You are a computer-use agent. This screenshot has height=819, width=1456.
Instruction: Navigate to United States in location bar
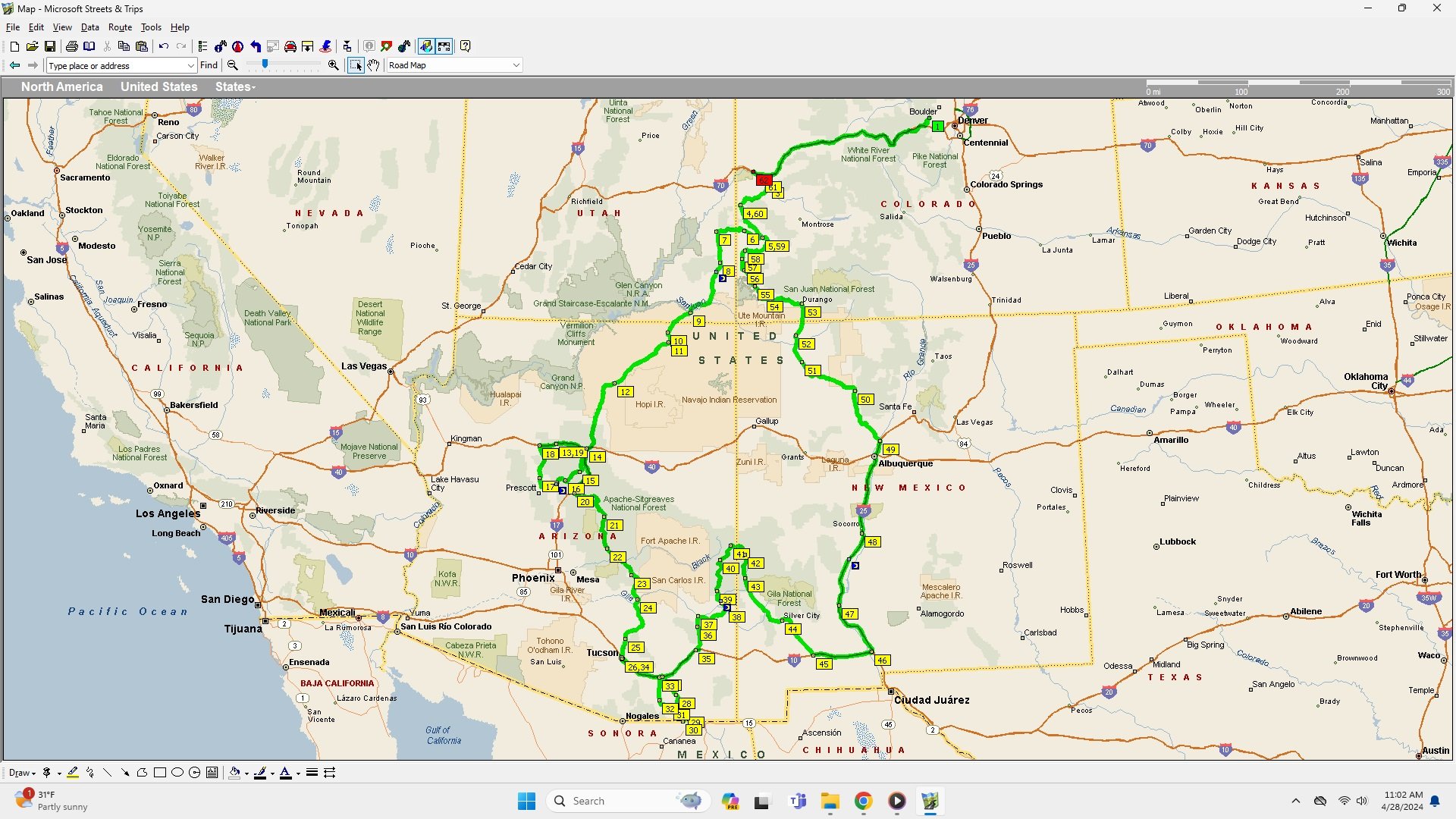point(158,86)
